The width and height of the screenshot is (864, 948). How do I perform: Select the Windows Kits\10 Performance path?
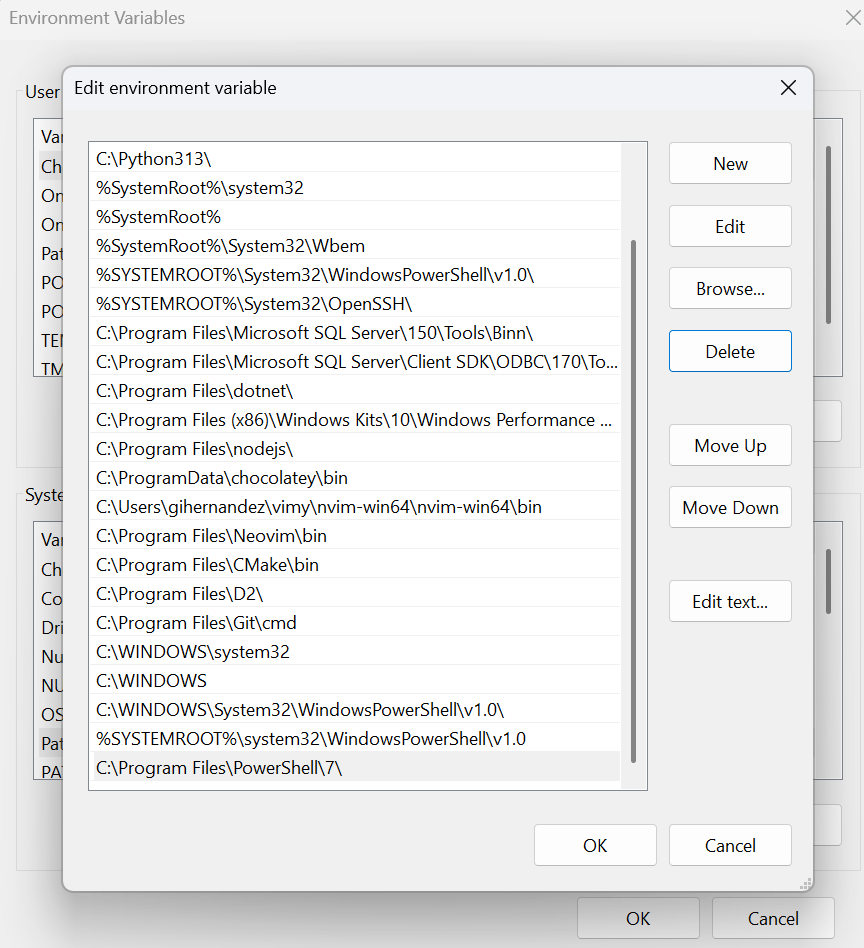357,420
